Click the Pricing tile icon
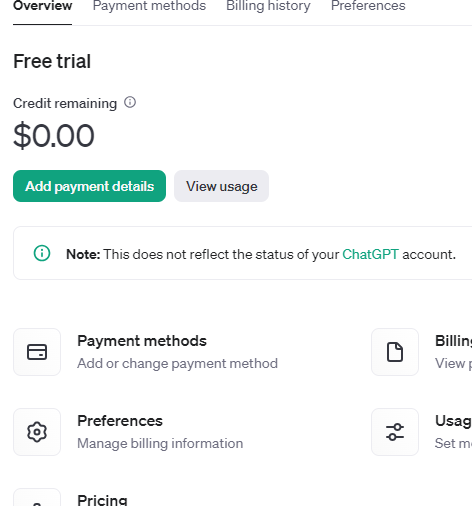This screenshot has width=472, height=506. pyautogui.click(x=37, y=498)
